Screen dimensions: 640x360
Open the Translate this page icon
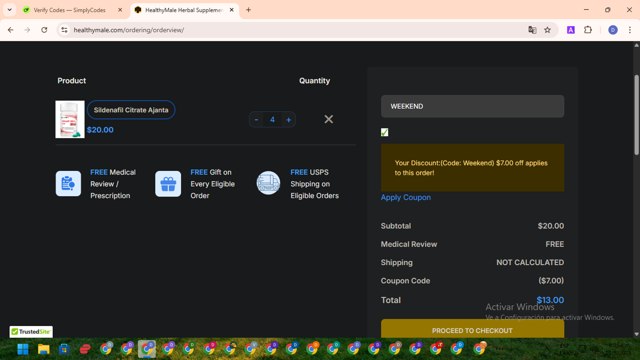coord(532,30)
